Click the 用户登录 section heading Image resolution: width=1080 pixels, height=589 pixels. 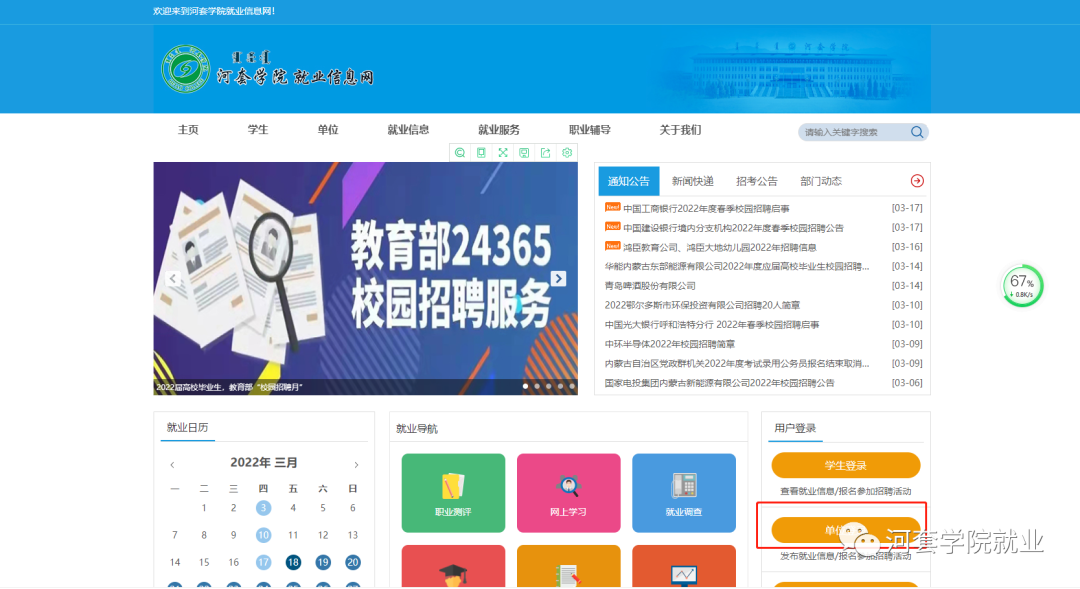point(795,428)
